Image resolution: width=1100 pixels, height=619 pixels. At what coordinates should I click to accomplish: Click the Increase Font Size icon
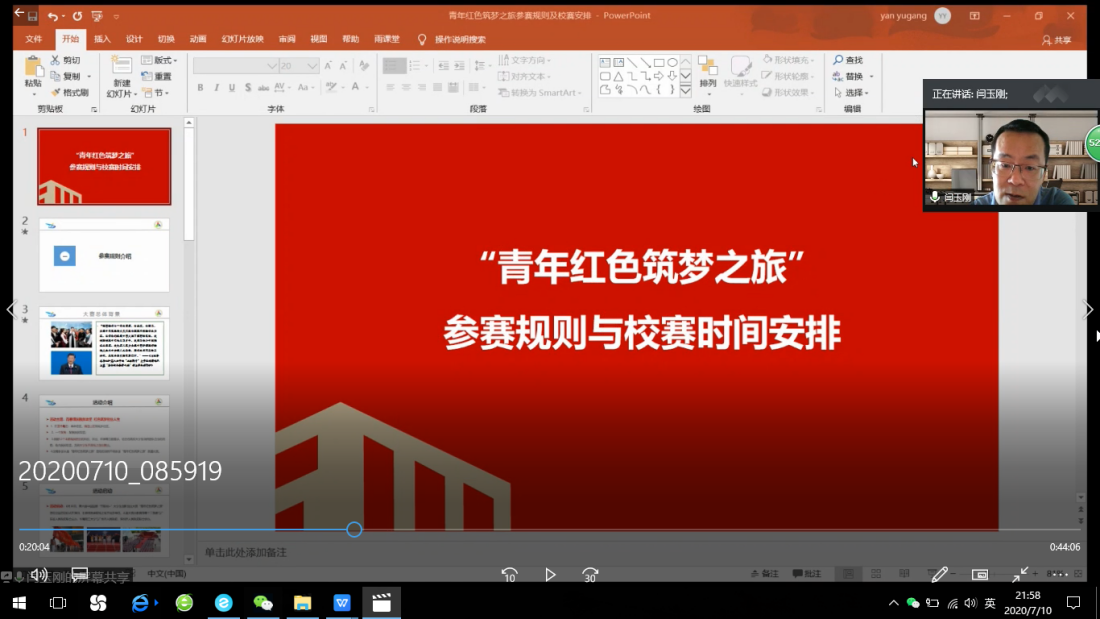(328, 66)
